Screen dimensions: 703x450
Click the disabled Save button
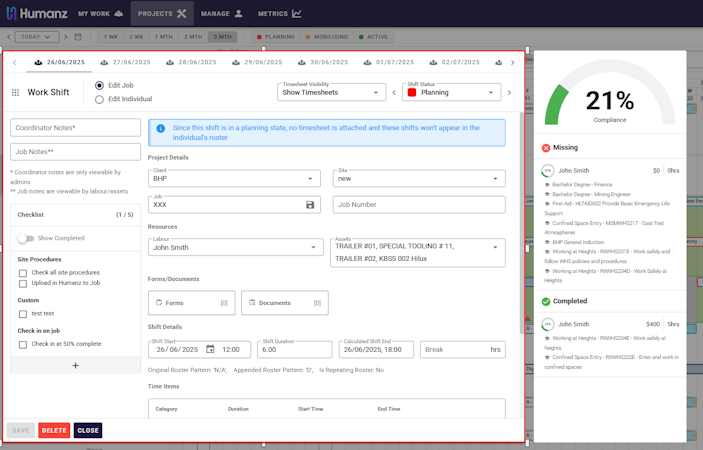coord(21,430)
